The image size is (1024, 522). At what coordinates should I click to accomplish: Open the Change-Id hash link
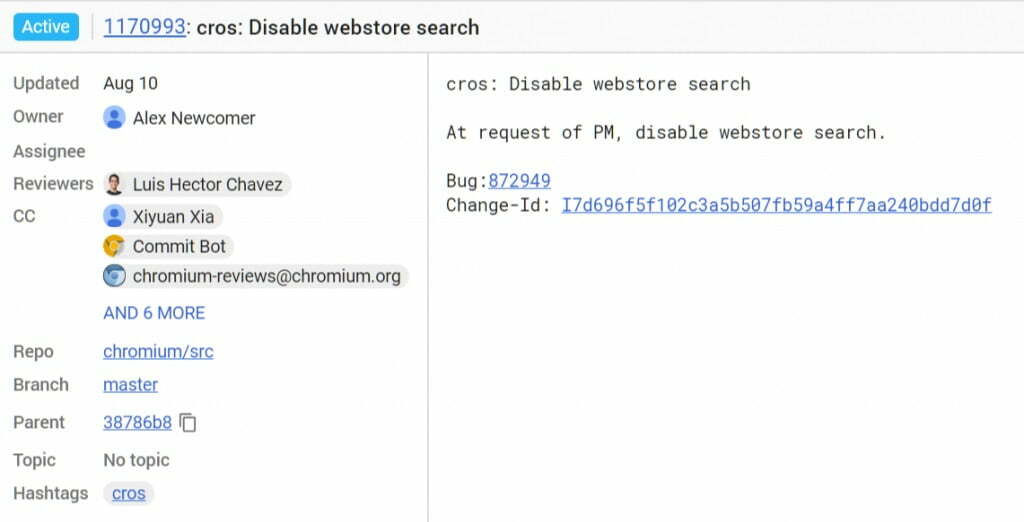[776, 205]
